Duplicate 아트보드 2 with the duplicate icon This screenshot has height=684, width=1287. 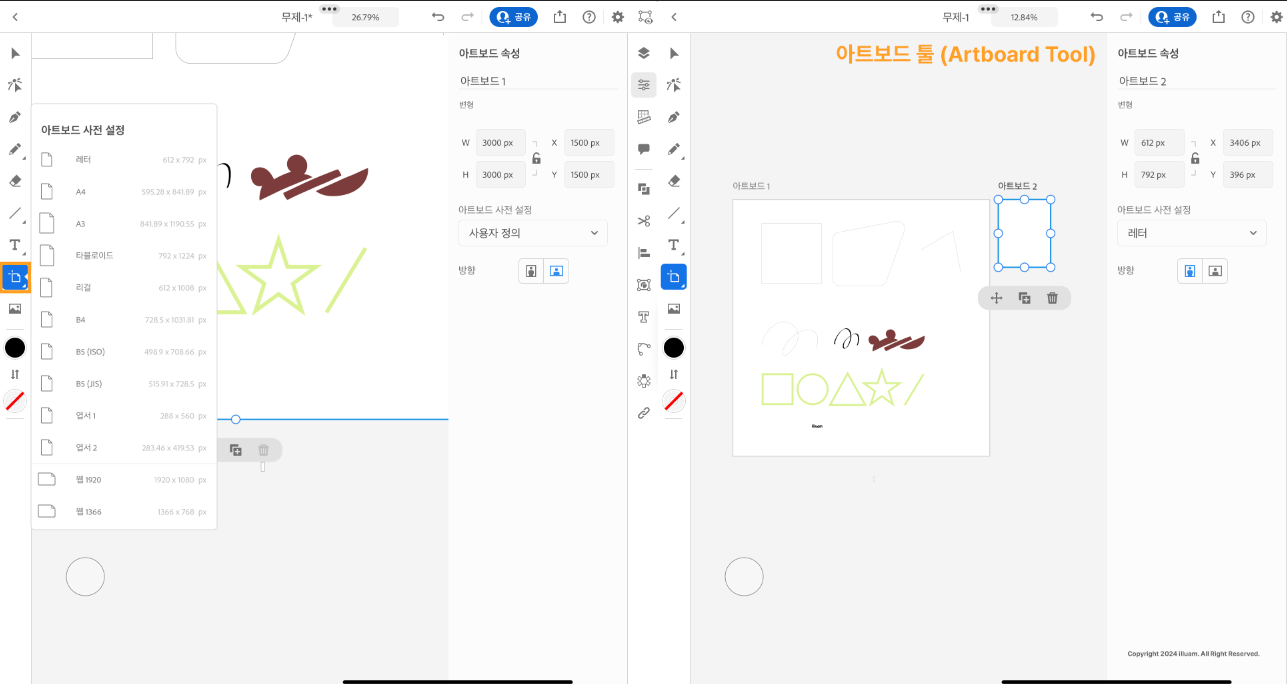click(1024, 297)
